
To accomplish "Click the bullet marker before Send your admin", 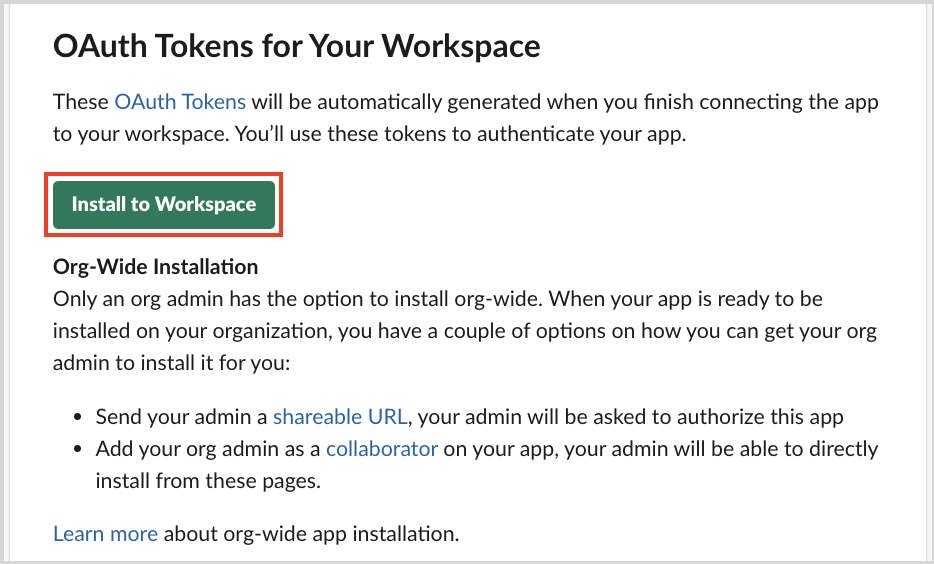I will [x=77, y=417].
